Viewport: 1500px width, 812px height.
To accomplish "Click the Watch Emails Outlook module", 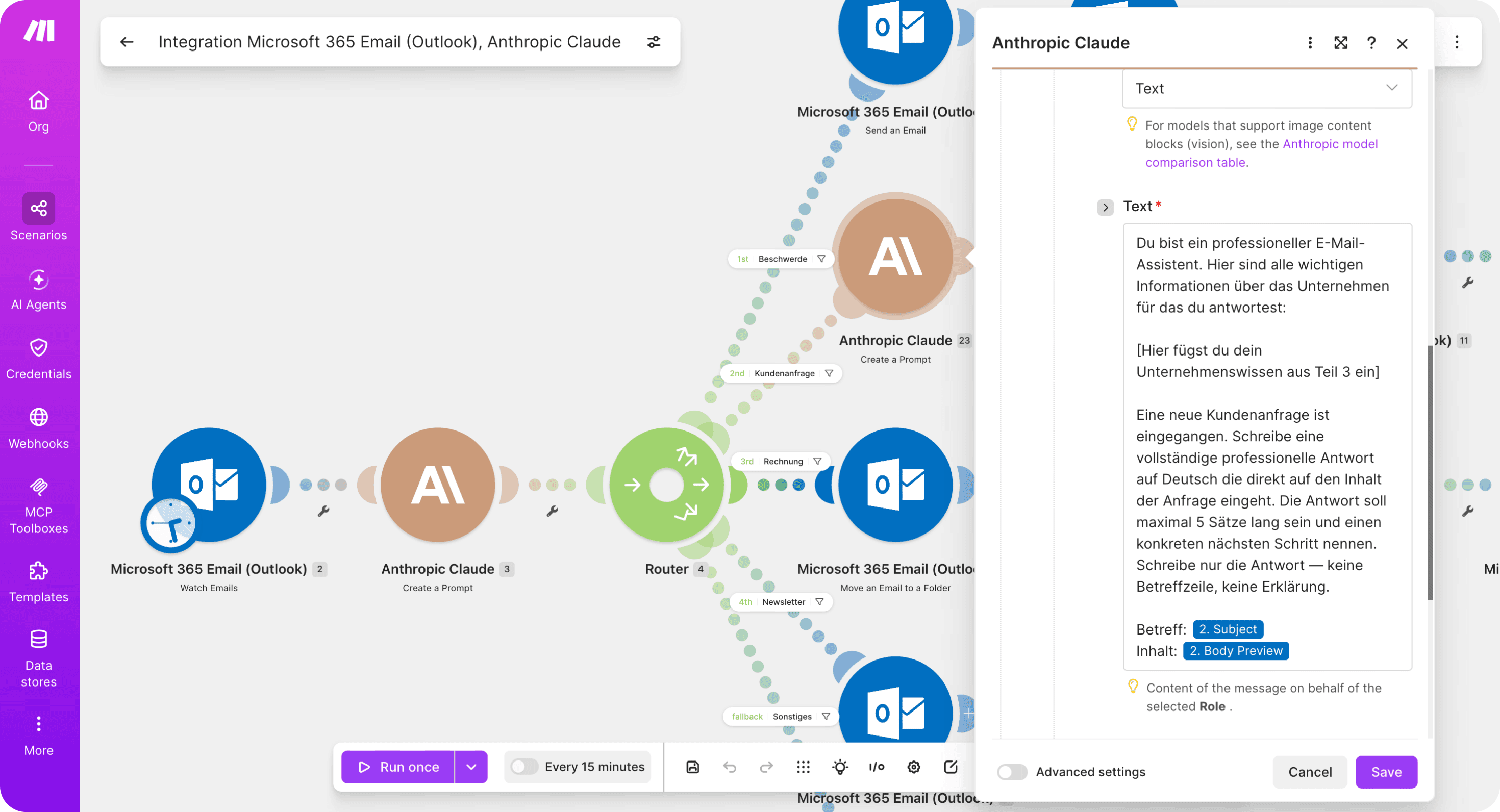I will click(x=209, y=484).
